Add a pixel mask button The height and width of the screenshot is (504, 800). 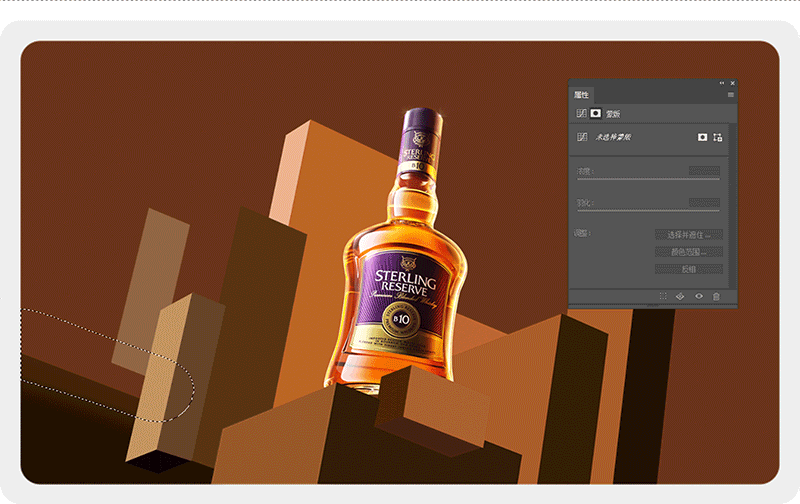pyautogui.click(x=703, y=137)
